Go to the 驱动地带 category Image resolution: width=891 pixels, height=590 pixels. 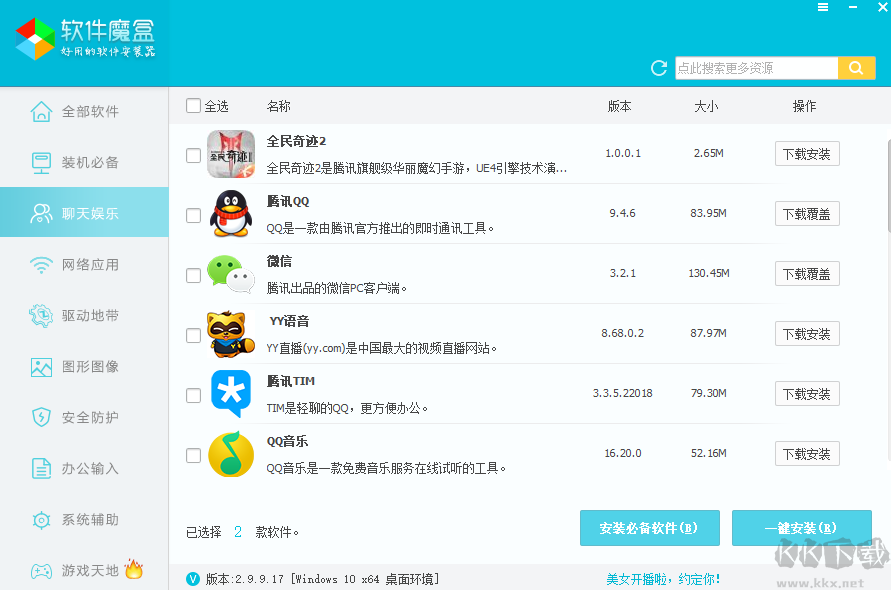[84, 315]
